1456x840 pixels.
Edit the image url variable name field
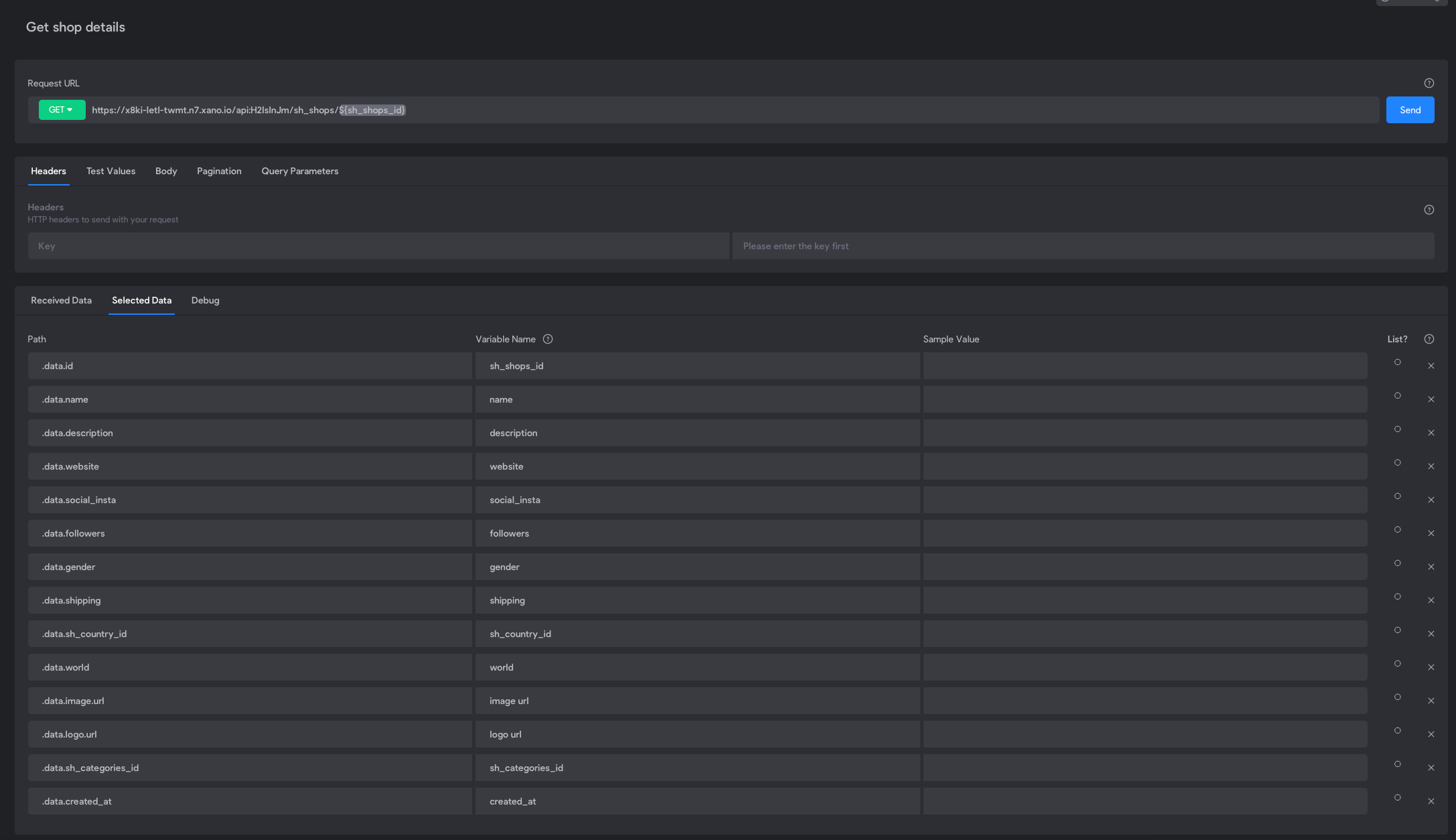pos(697,701)
